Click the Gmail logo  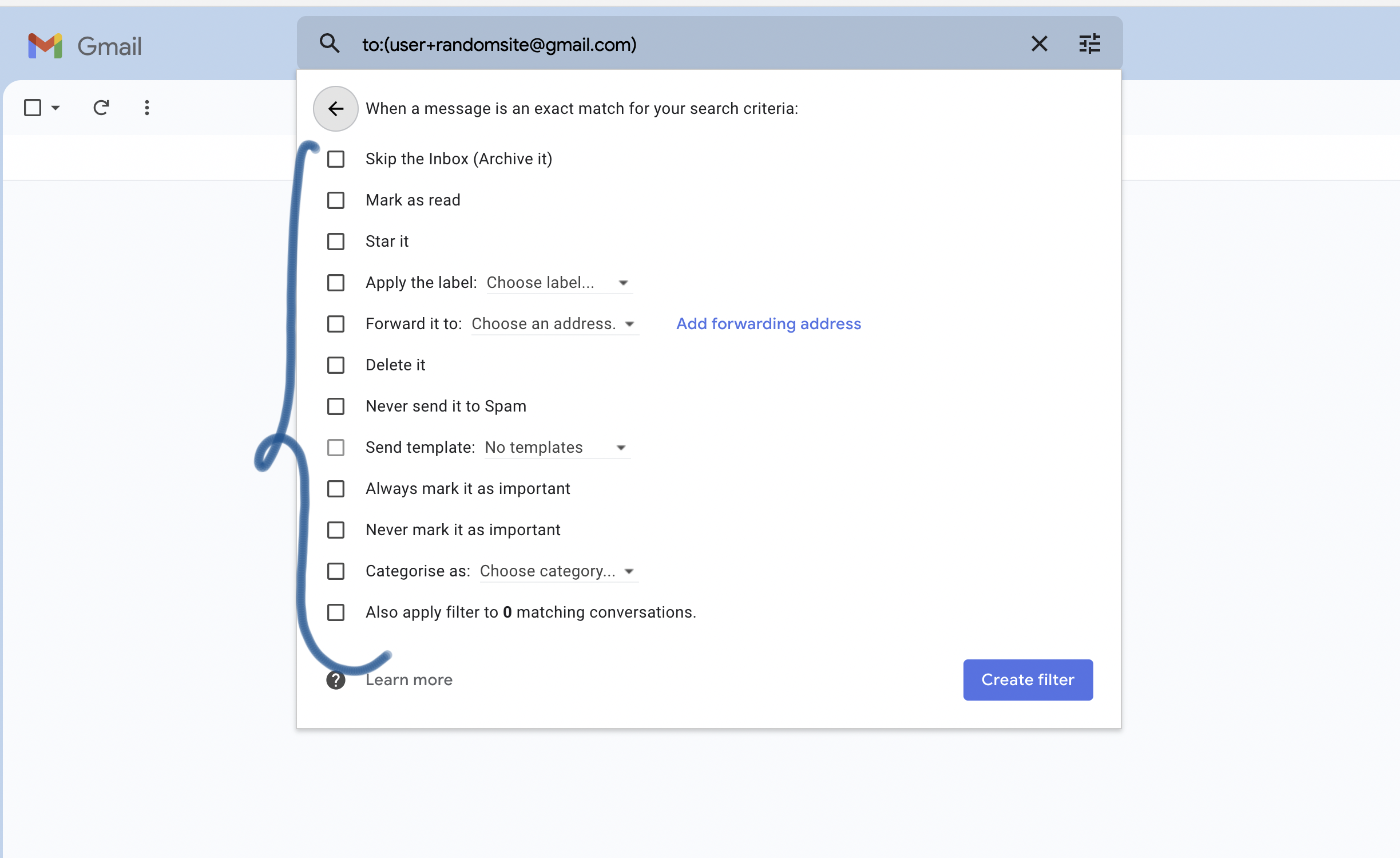[85, 46]
